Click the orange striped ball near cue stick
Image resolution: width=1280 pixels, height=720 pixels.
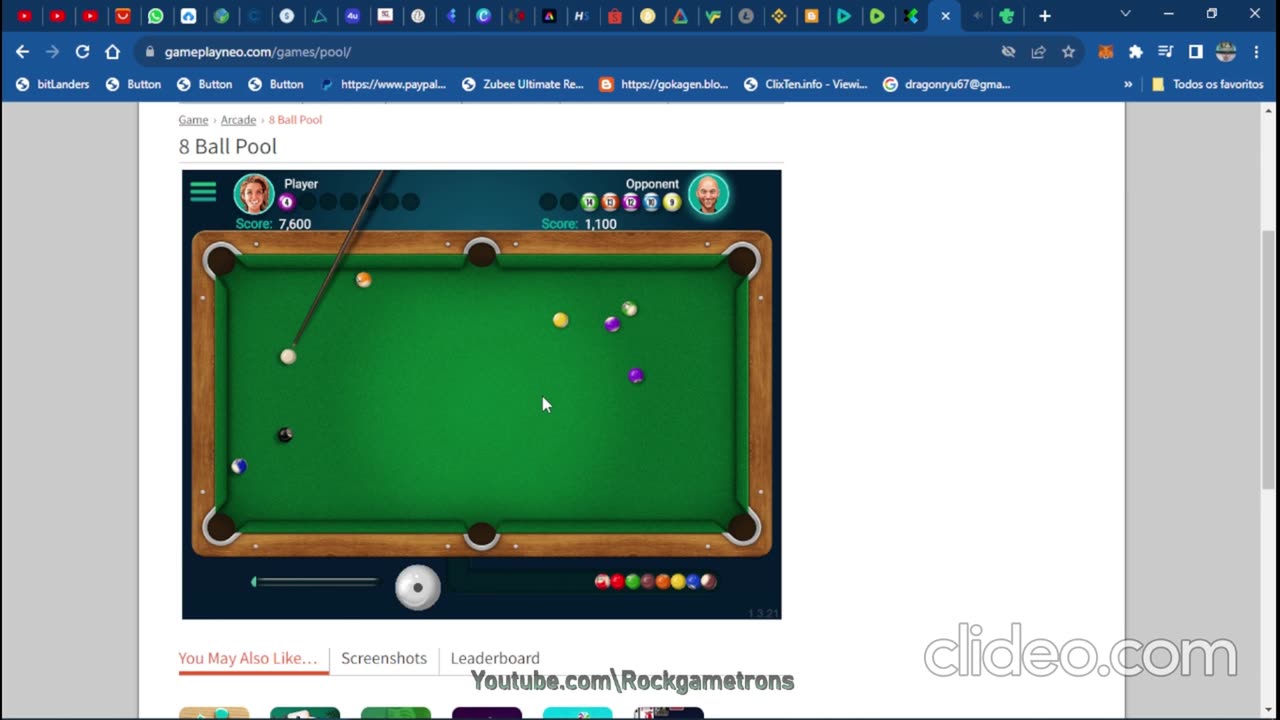click(x=364, y=280)
